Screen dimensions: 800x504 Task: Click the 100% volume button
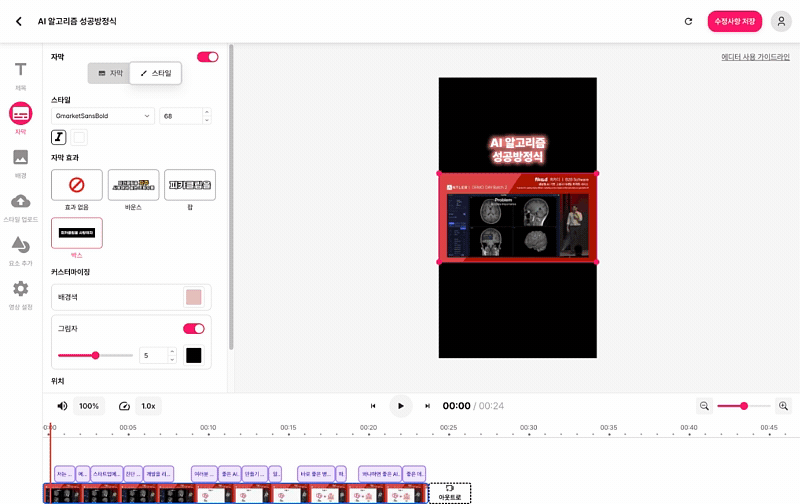(x=89, y=406)
